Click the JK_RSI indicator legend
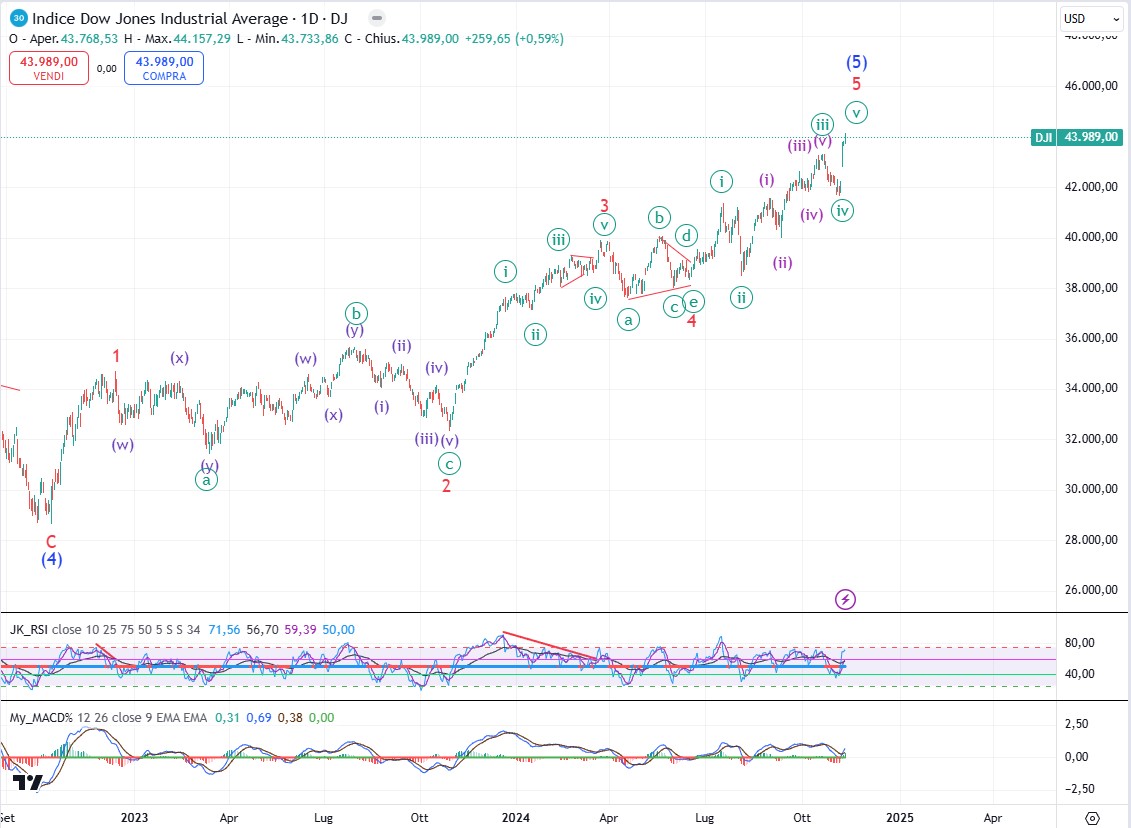 [105, 630]
